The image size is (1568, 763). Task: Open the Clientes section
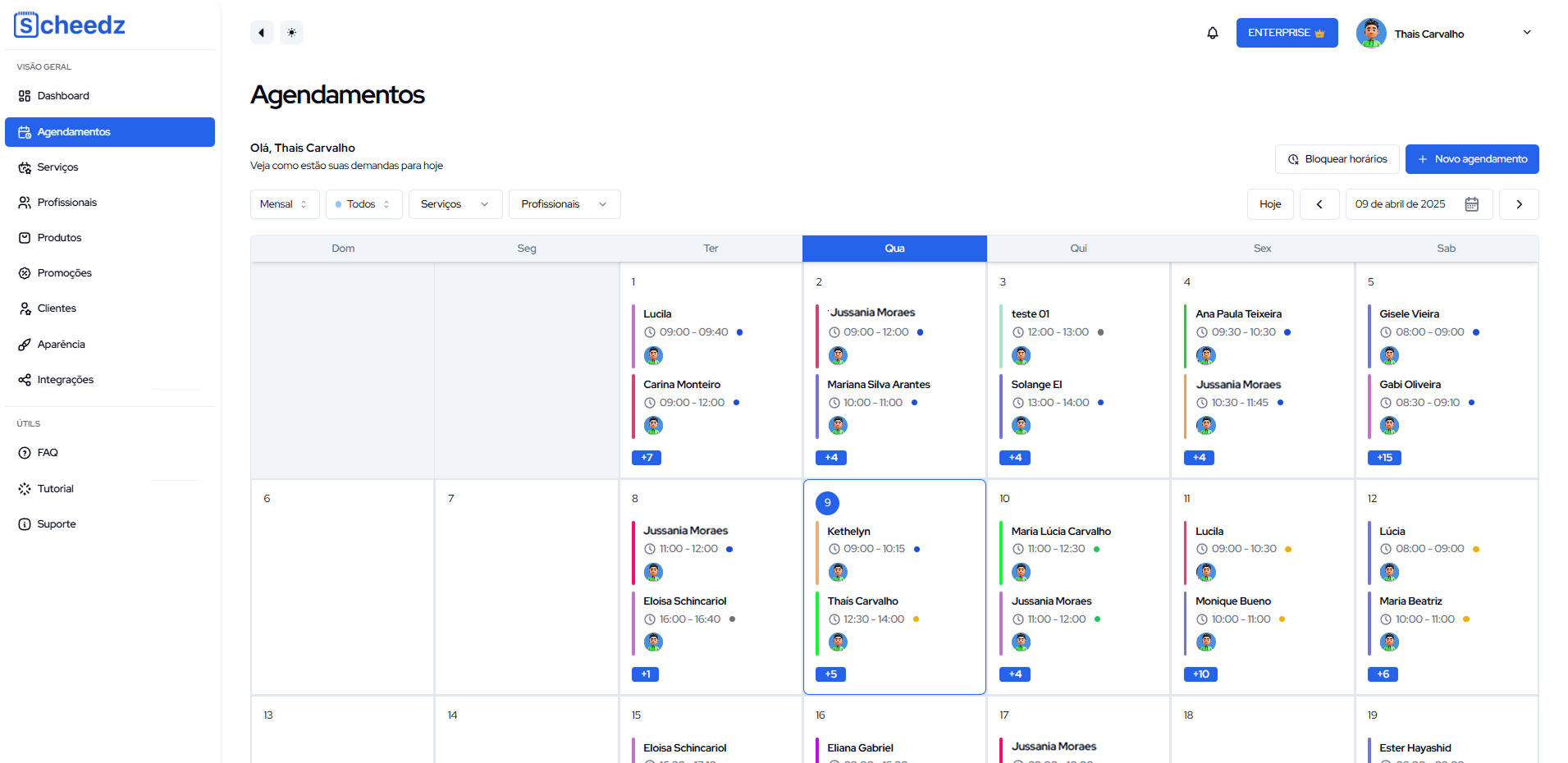click(110, 308)
